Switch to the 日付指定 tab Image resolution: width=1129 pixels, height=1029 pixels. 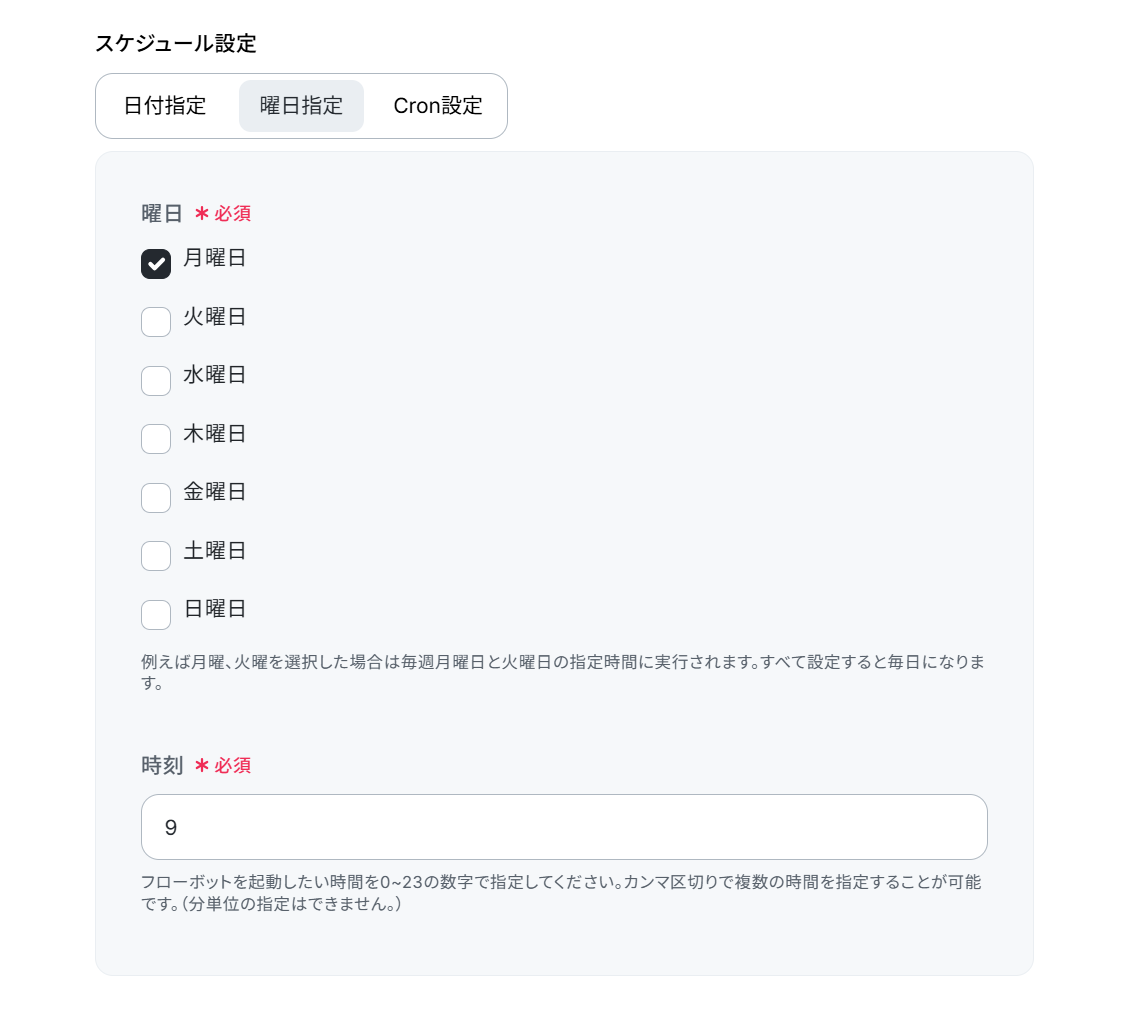tap(165, 106)
